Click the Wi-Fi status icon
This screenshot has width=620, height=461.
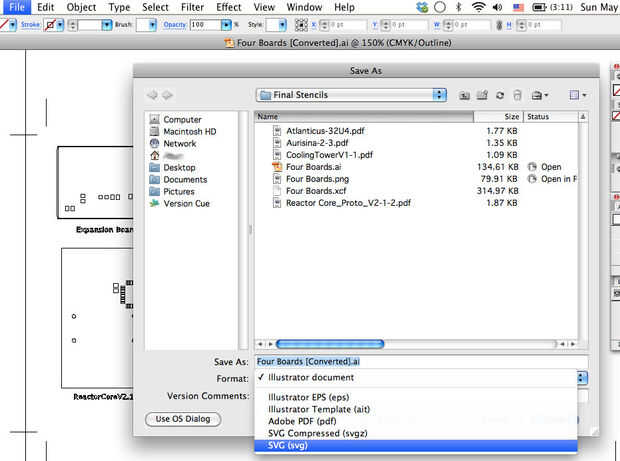478,7
